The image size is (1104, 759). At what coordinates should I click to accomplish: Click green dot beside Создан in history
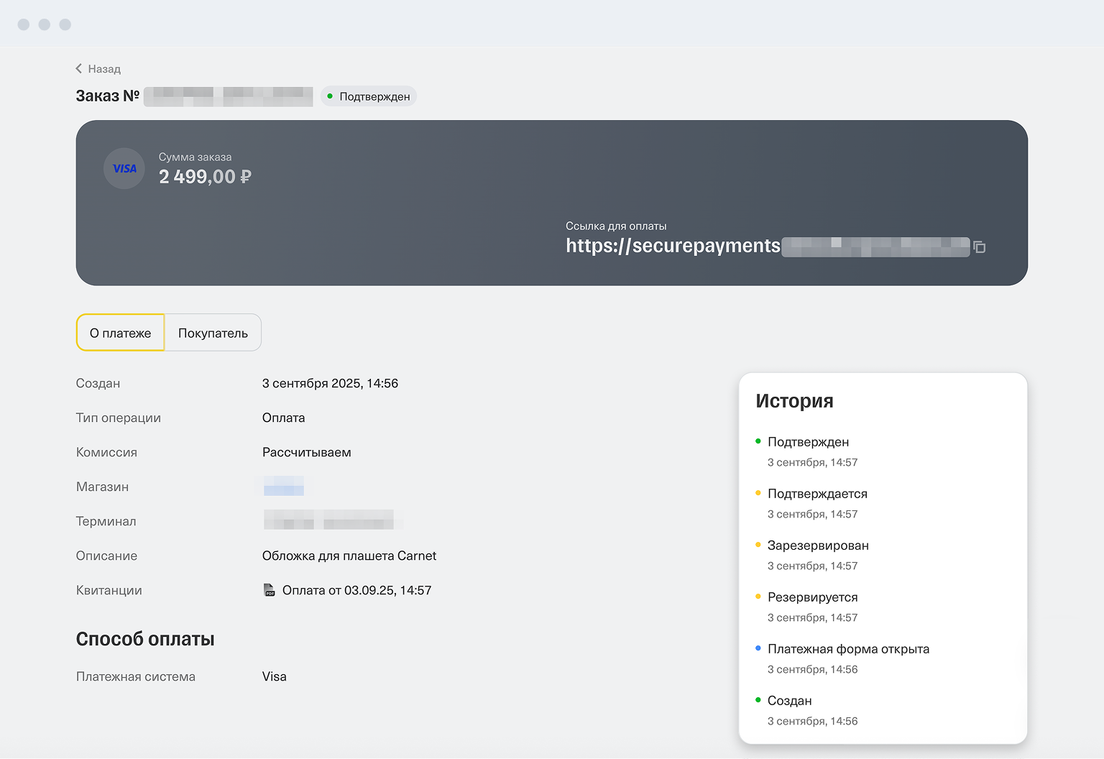pos(758,700)
